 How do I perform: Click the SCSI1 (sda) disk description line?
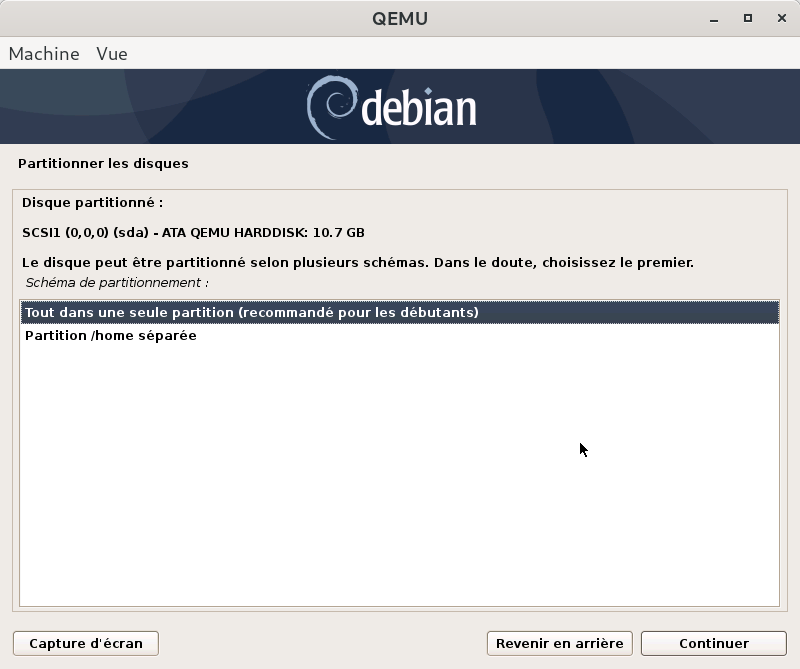193,233
